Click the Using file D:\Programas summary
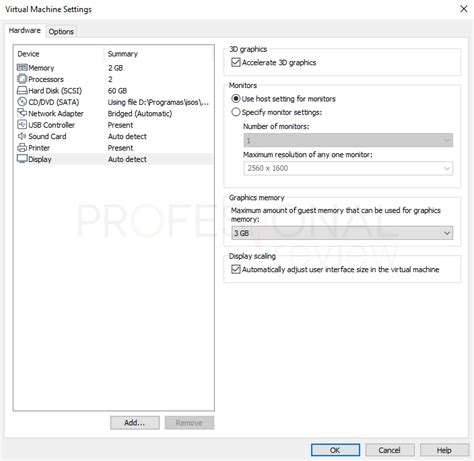 158,102
